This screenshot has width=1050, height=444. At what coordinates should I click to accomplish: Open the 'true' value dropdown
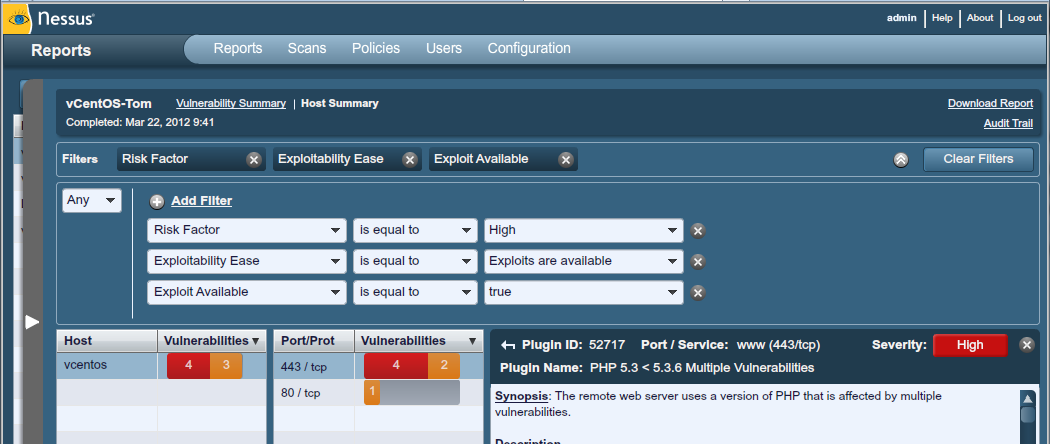tap(584, 292)
